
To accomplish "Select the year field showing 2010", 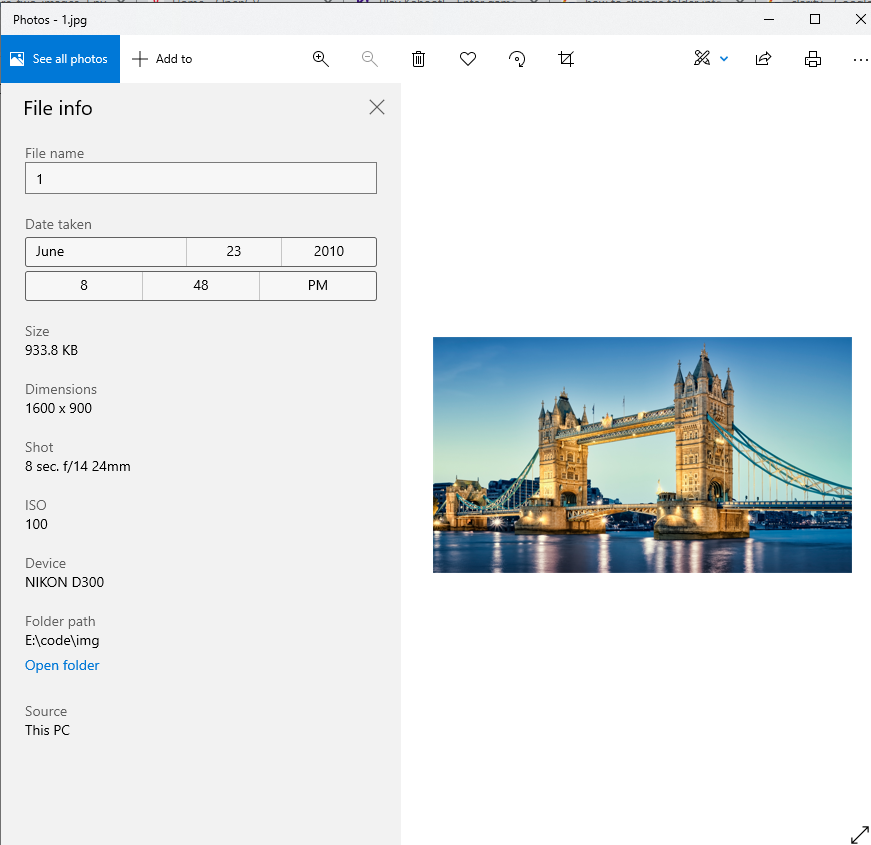I will click(x=329, y=252).
